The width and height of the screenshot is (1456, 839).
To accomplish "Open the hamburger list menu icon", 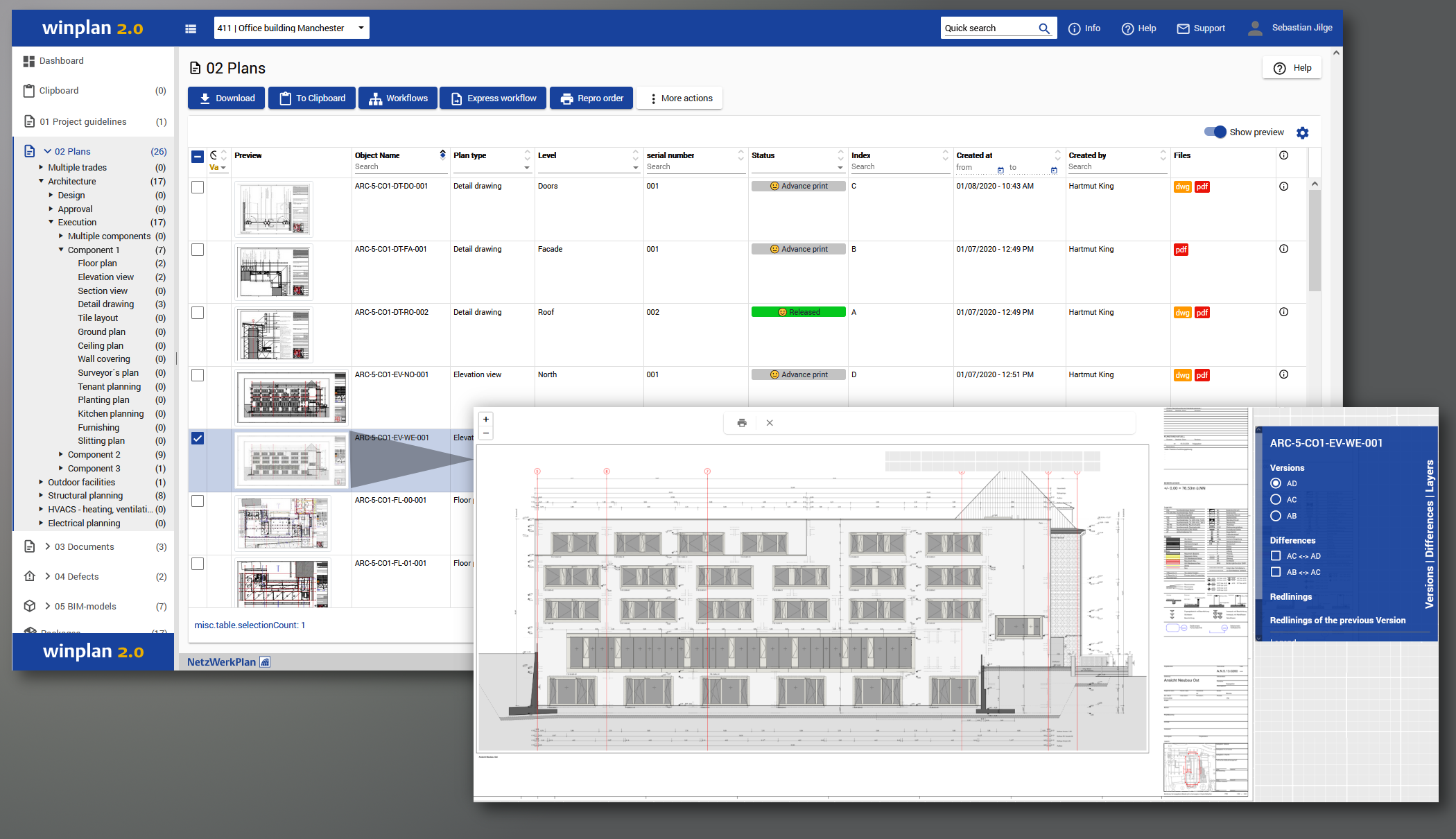I will click(191, 28).
